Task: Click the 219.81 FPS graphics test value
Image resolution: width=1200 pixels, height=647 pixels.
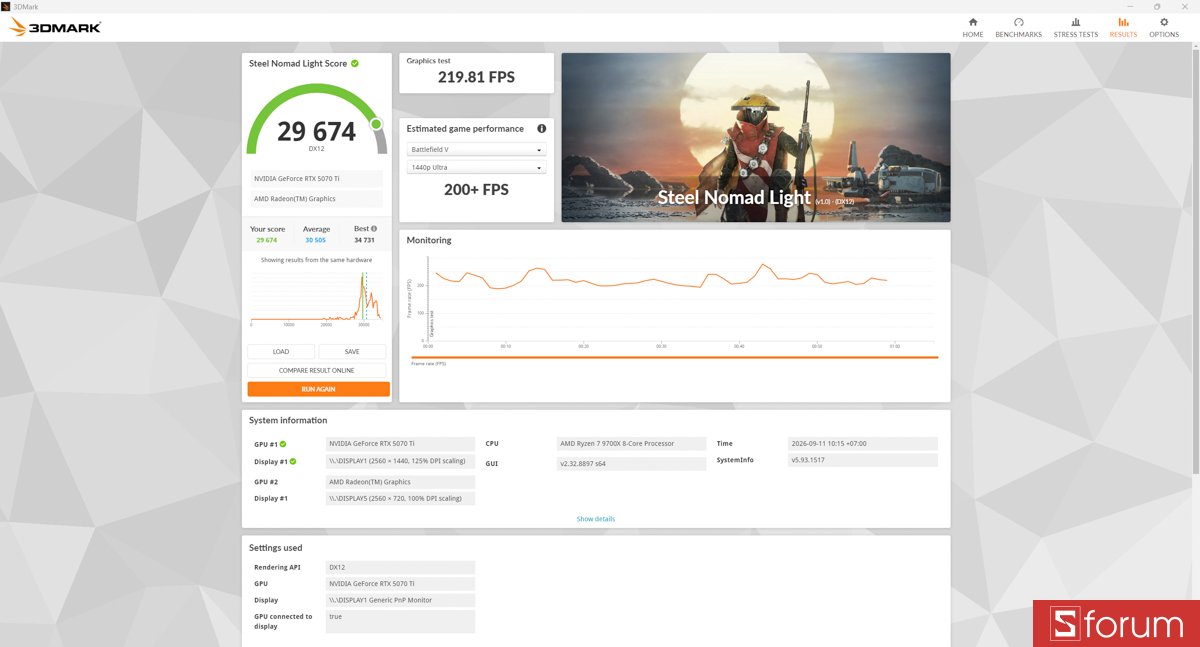Action: (476, 77)
